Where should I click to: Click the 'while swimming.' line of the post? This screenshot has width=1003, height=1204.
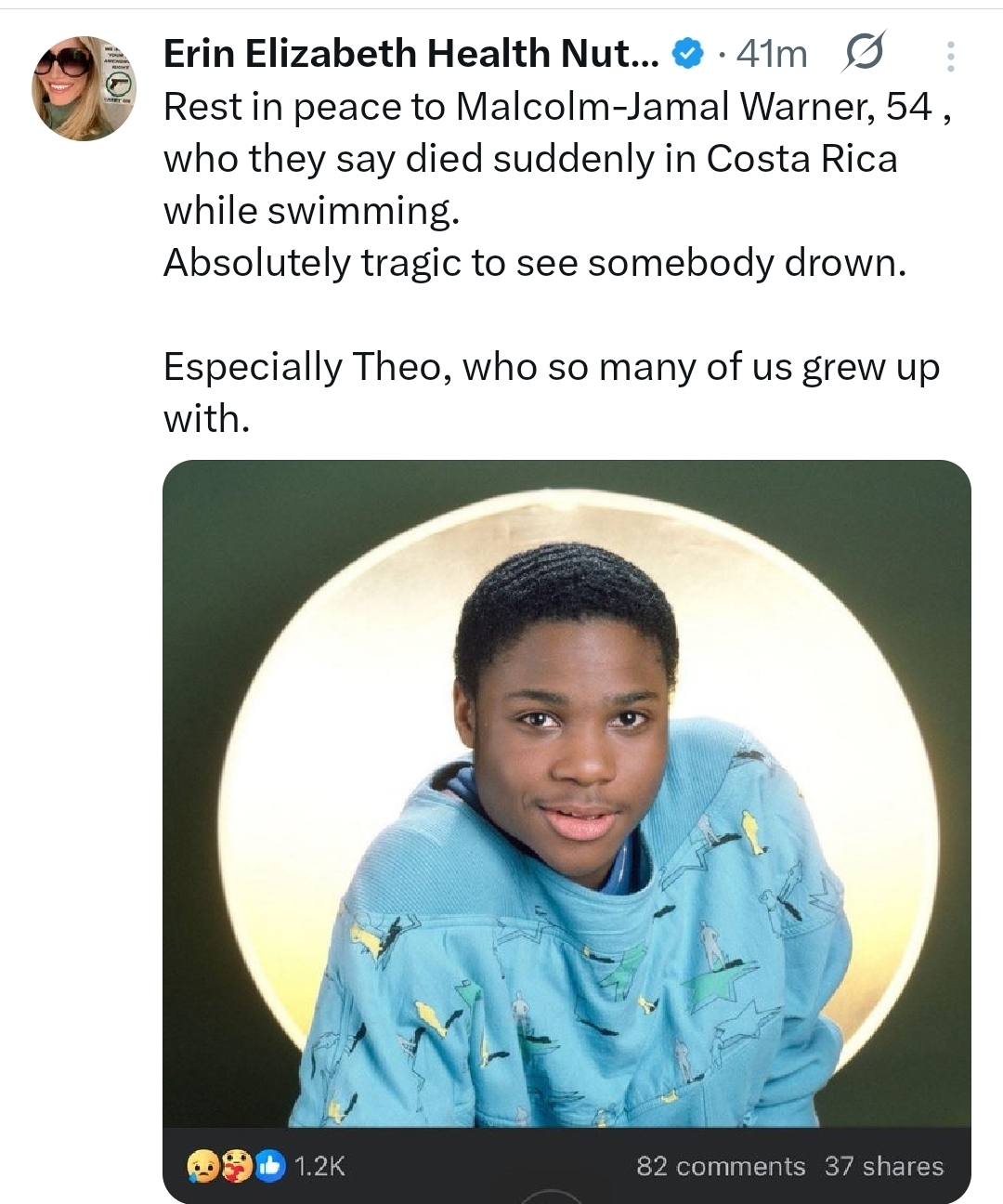[x=311, y=211]
